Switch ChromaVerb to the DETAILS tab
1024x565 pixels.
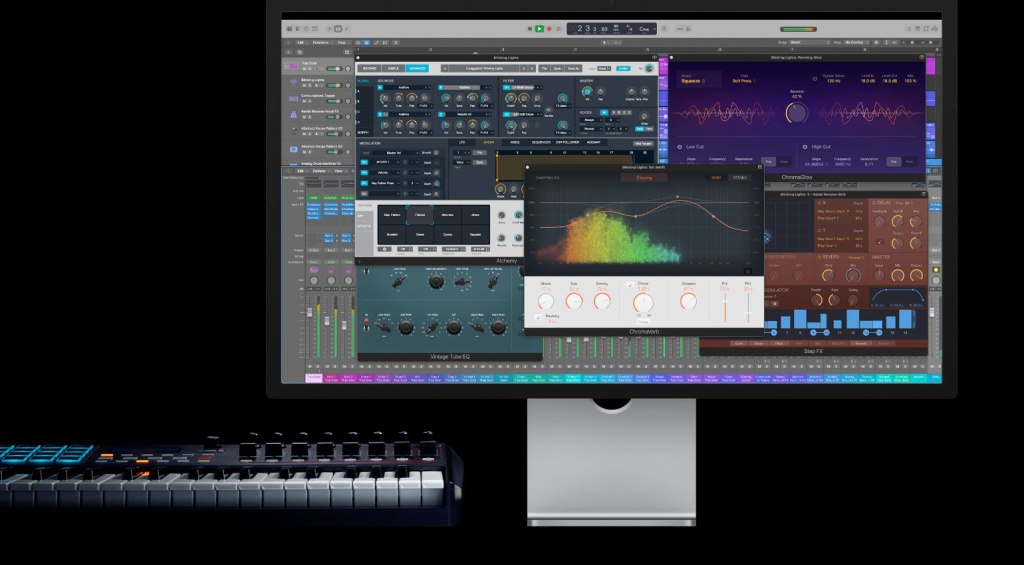coord(740,178)
